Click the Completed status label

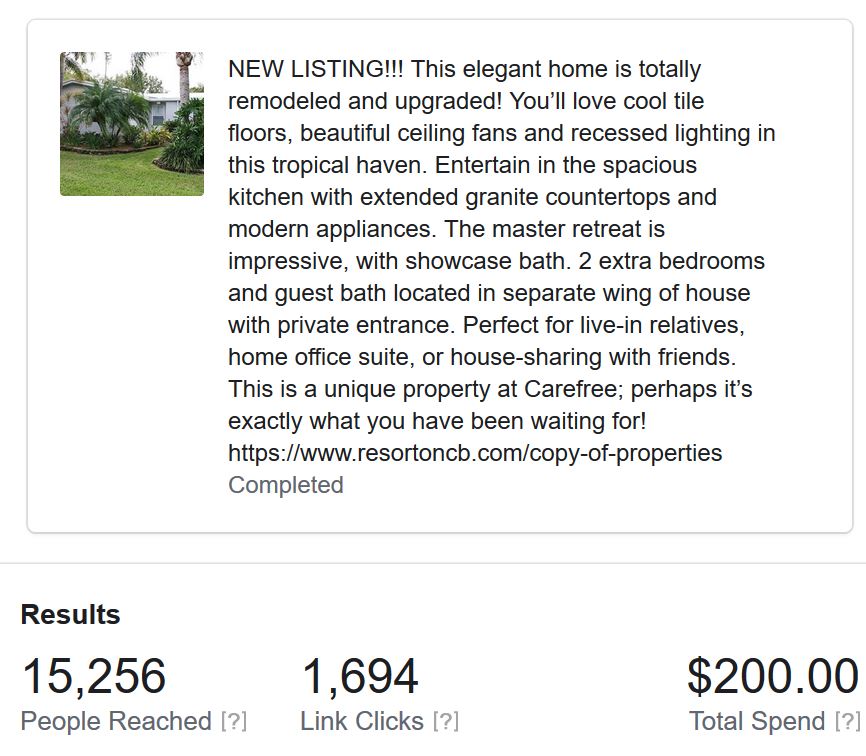286,485
